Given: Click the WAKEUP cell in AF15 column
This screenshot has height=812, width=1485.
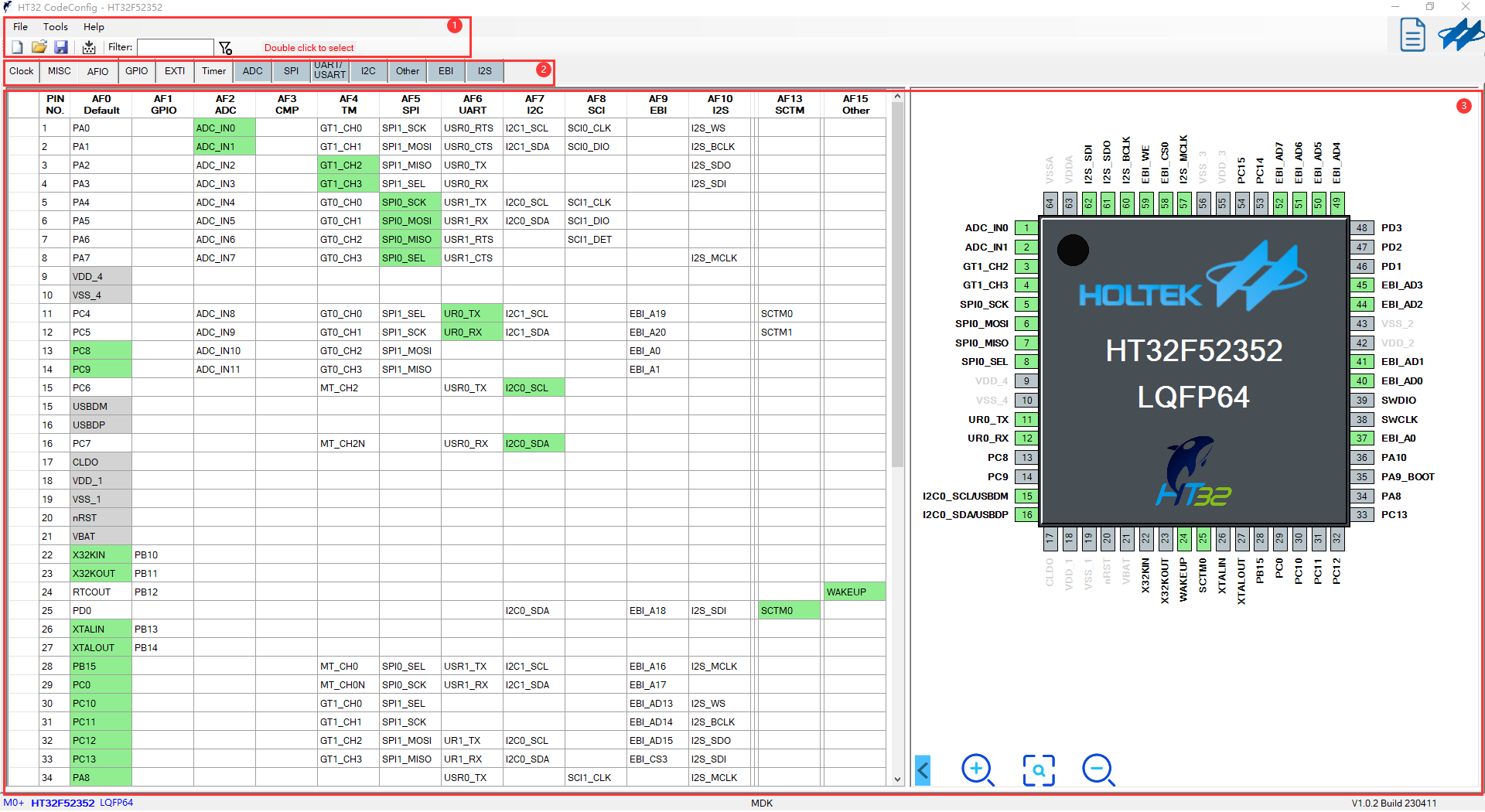Looking at the screenshot, I should click(854, 592).
